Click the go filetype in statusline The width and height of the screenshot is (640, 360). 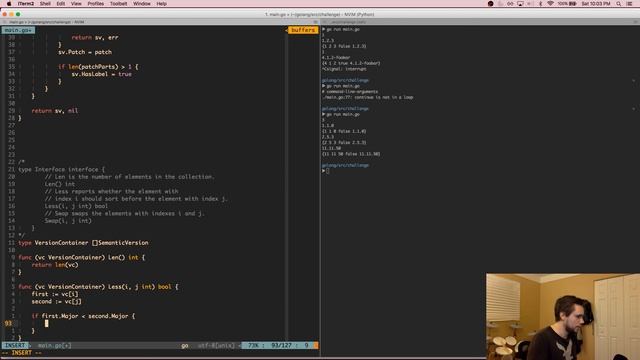point(185,345)
